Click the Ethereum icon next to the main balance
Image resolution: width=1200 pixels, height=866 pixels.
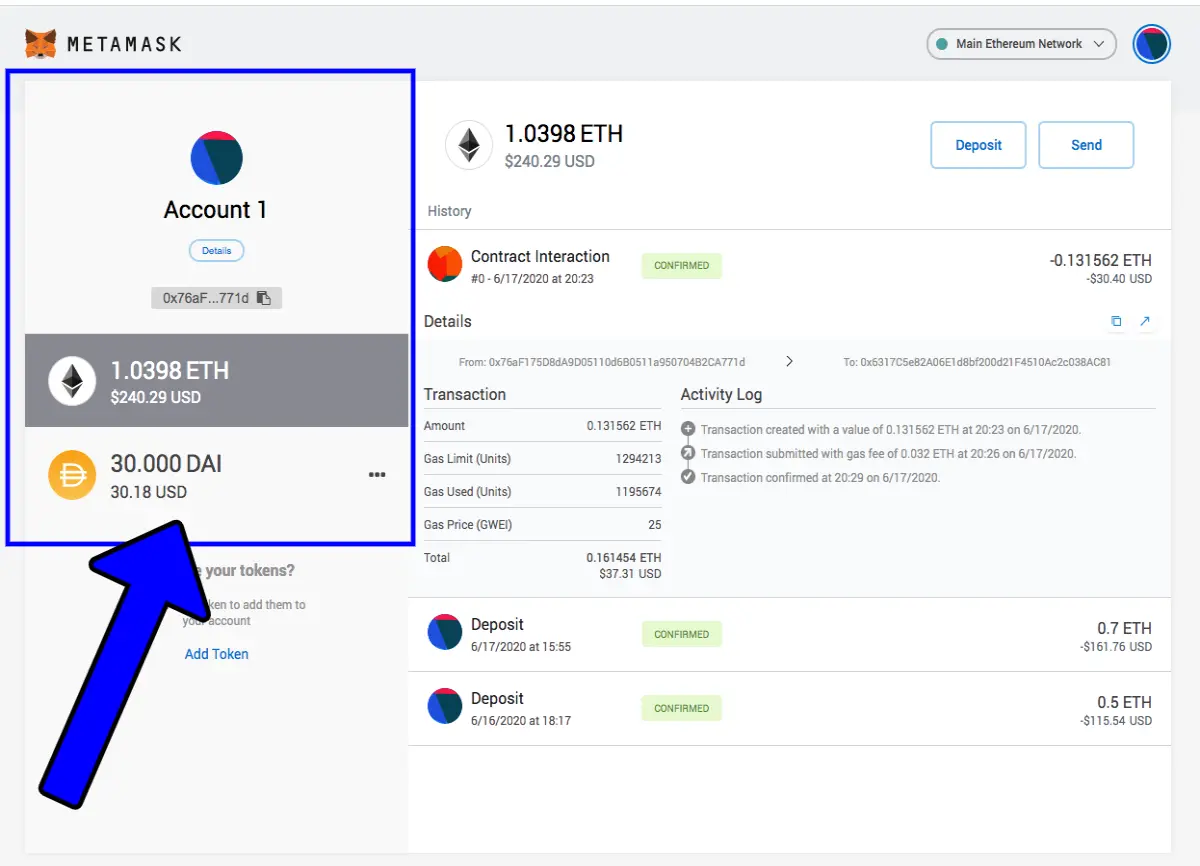(469, 146)
